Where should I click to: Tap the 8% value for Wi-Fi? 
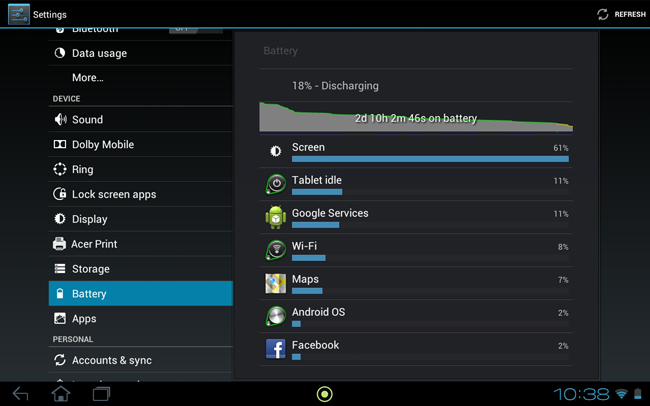[x=563, y=247]
